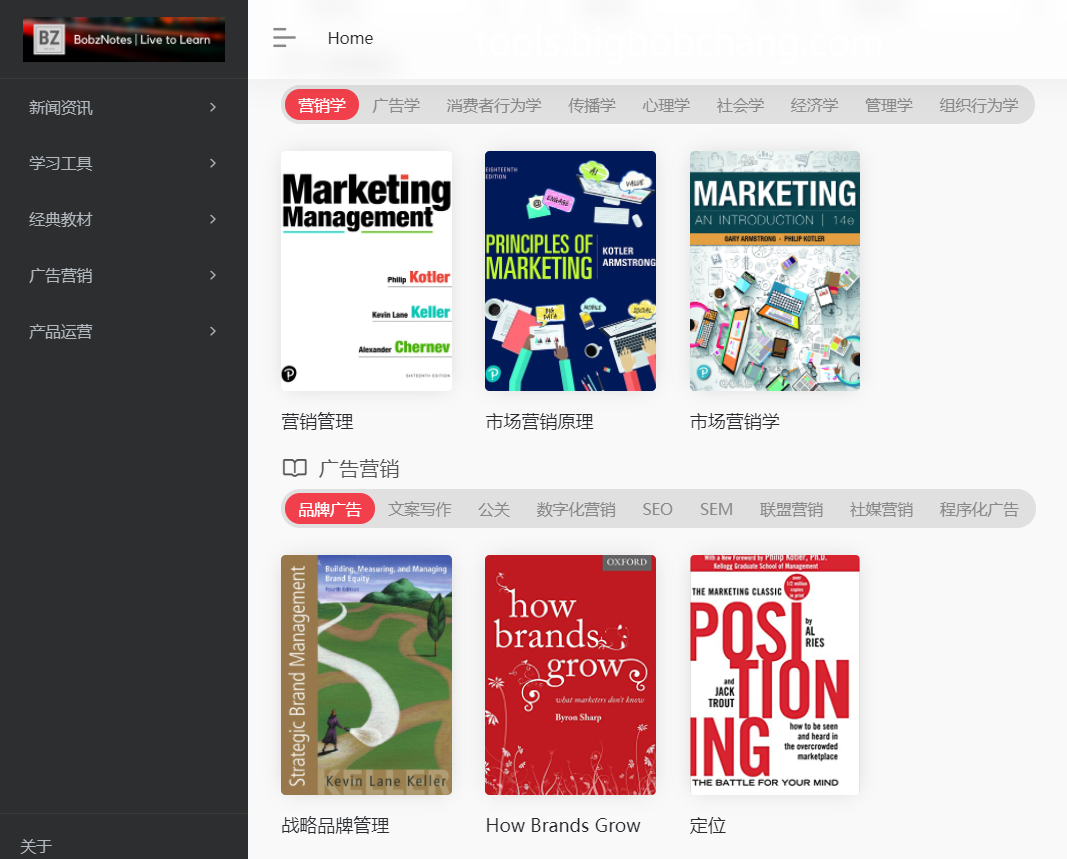Toggle the 品牌广告 filter pill
Image resolution: width=1067 pixels, height=859 pixels.
pyautogui.click(x=329, y=508)
